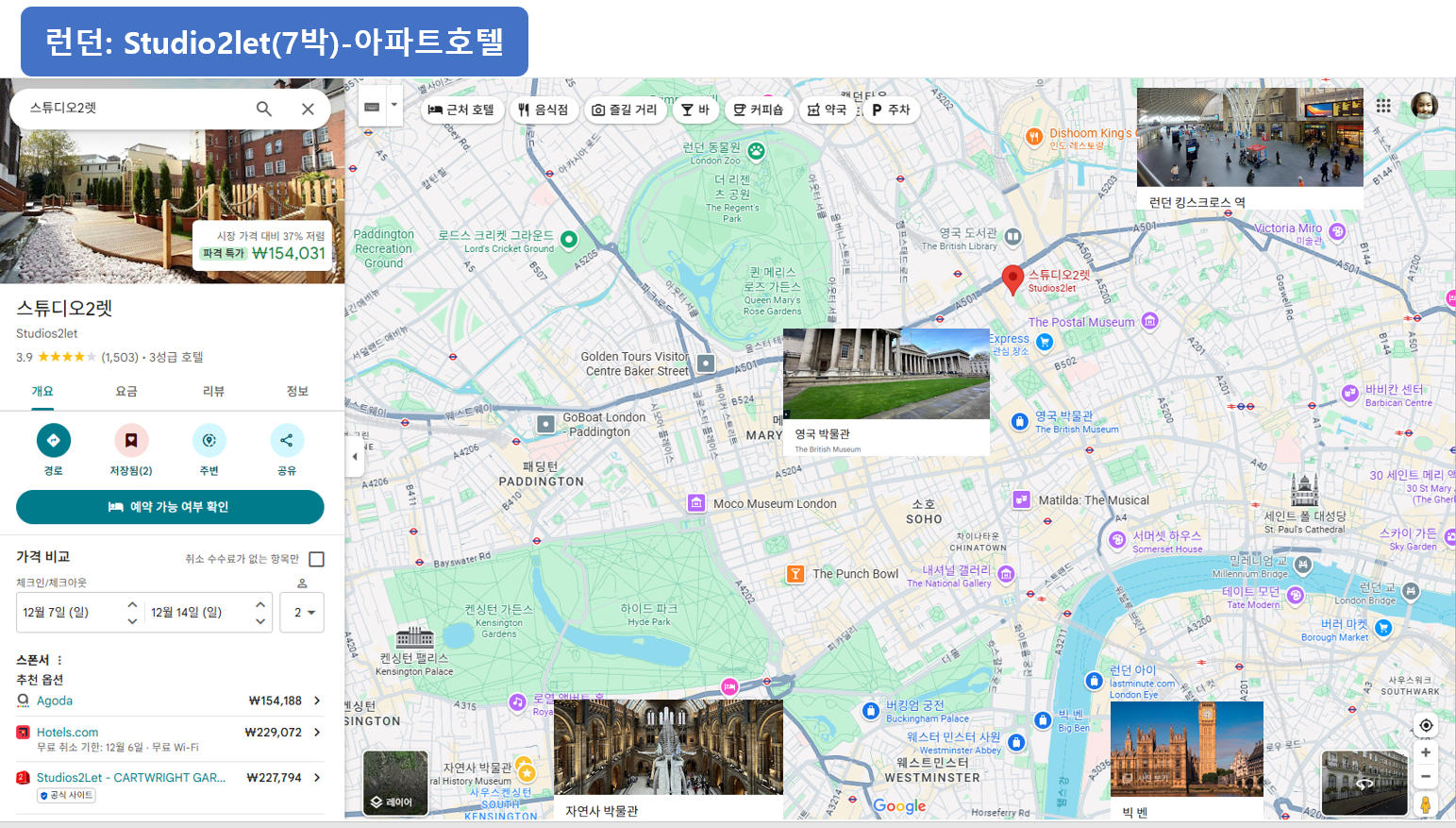Click the Buckingham Palace marker icon
Image resolution: width=1456 pixels, height=828 pixels.
(871, 711)
